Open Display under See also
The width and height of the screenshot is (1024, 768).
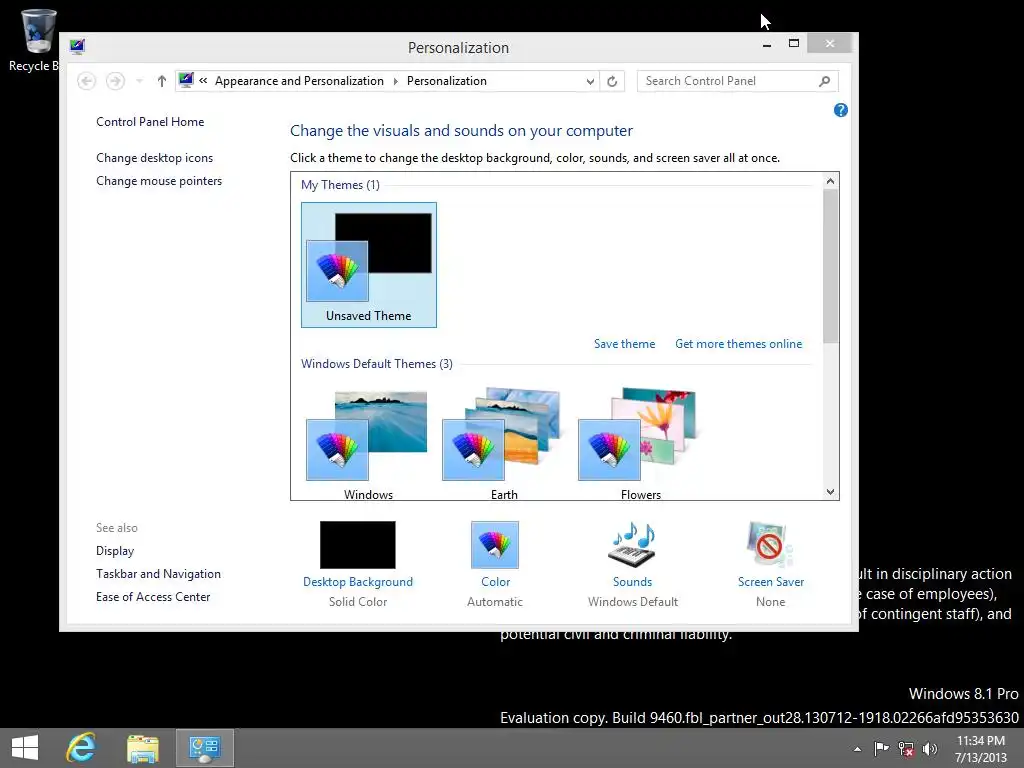tap(115, 551)
